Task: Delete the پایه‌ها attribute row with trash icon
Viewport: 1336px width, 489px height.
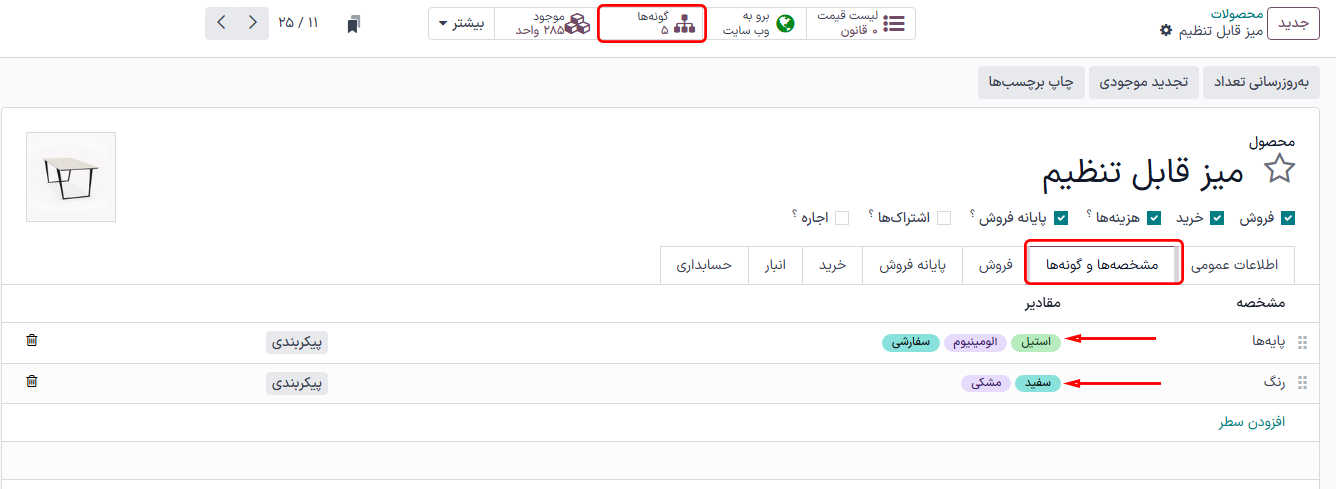Action: point(32,341)
